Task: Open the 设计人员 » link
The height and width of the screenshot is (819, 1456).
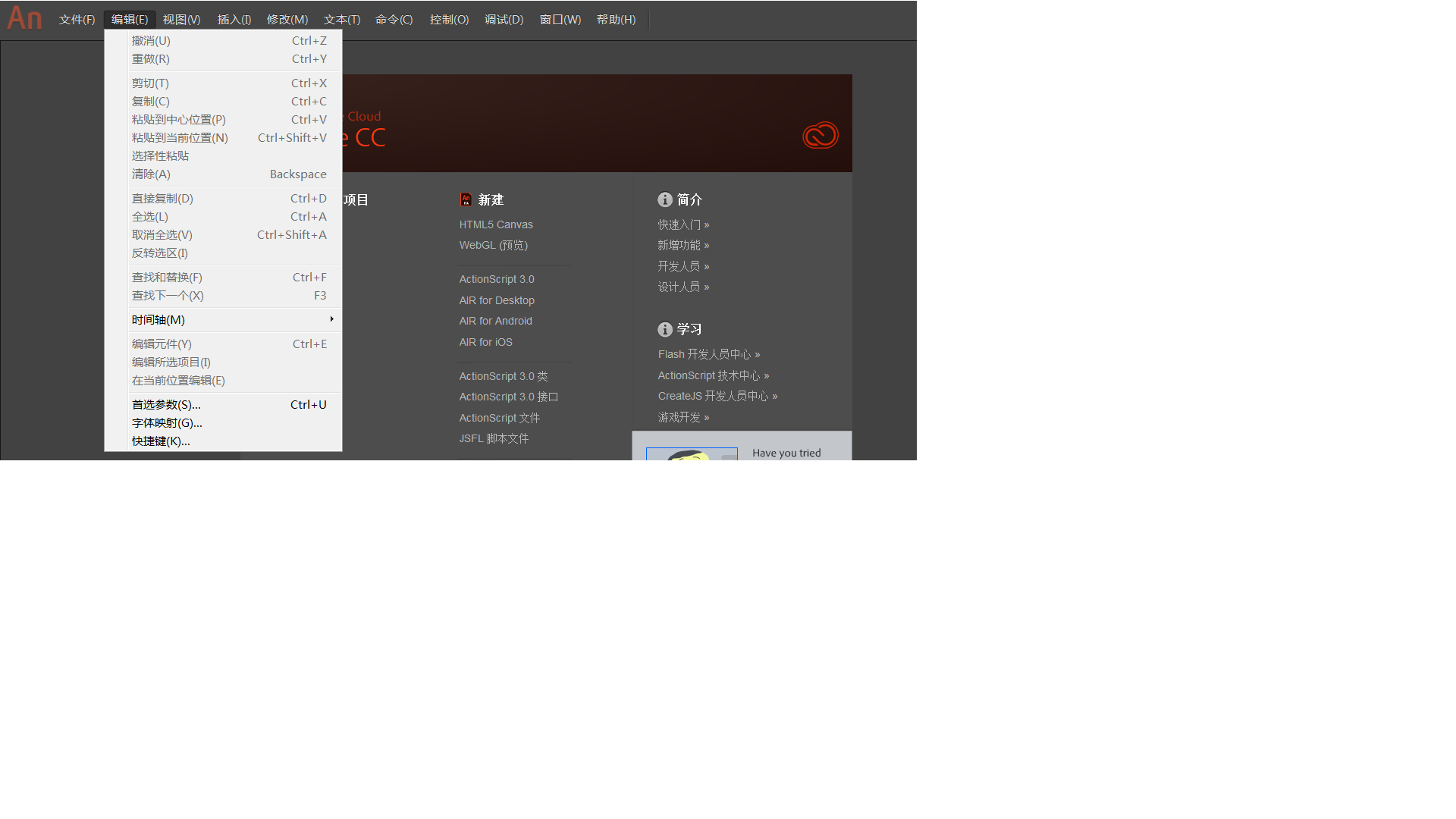Action: 684,287
